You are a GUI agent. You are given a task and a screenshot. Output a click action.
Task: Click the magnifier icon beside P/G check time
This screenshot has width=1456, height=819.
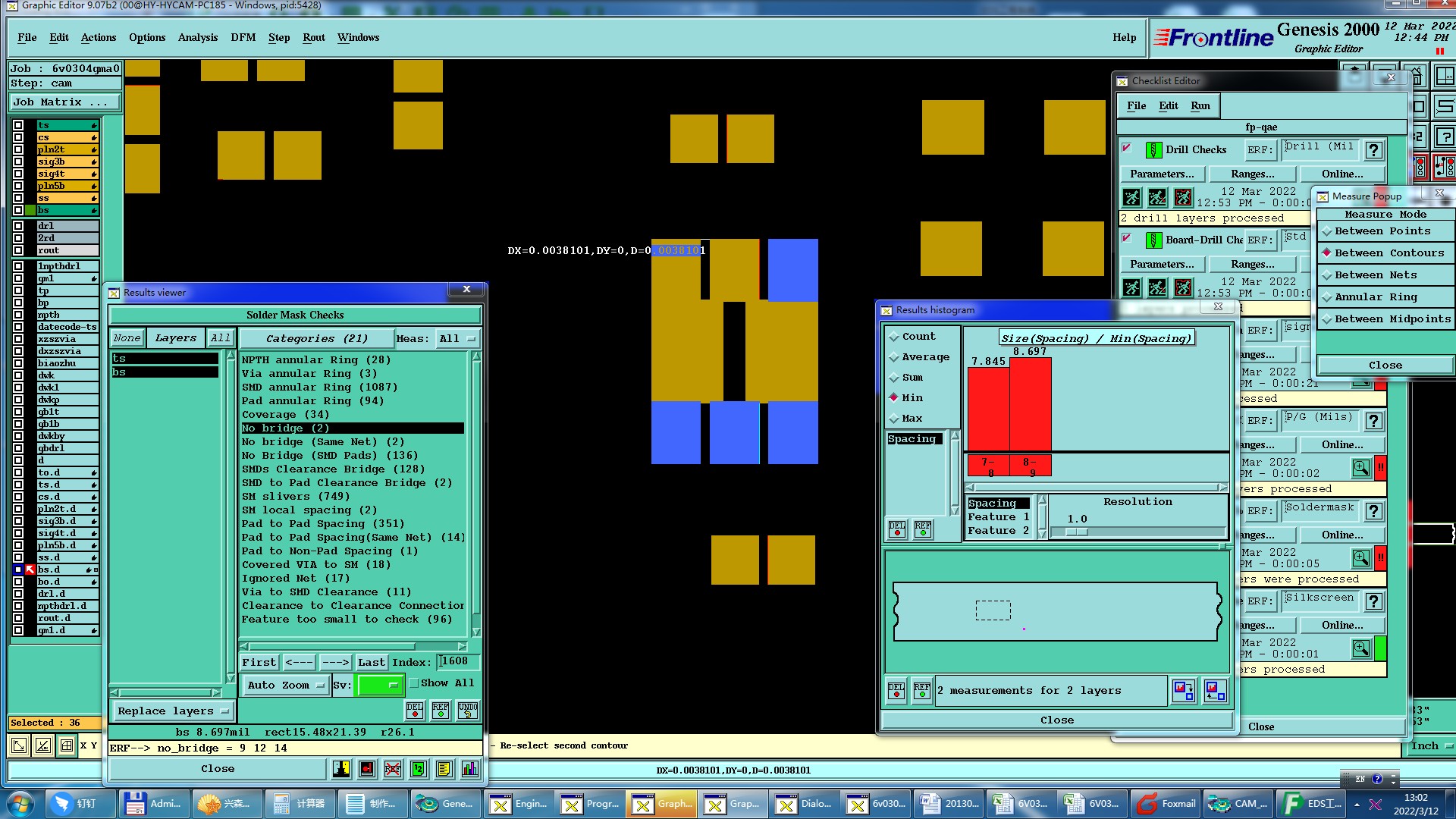point(1361,468)
